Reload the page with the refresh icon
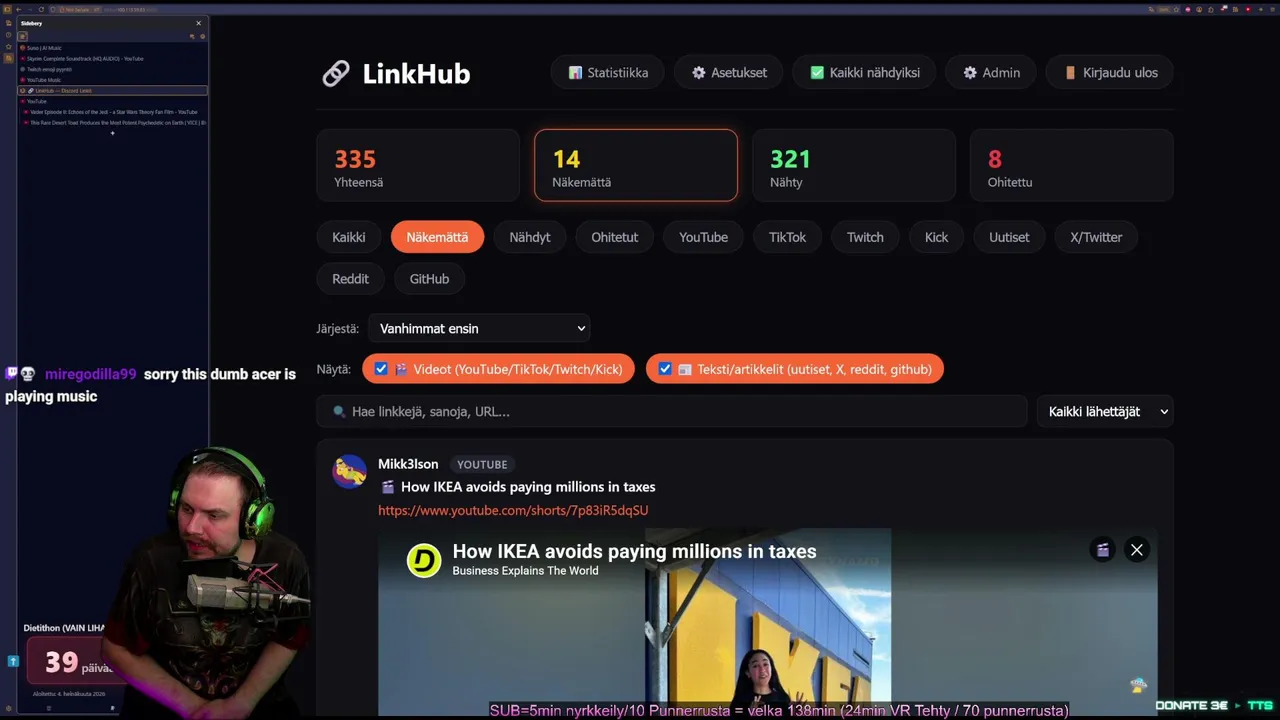Screen dimensions: 1280x720 tap(41, 9)
